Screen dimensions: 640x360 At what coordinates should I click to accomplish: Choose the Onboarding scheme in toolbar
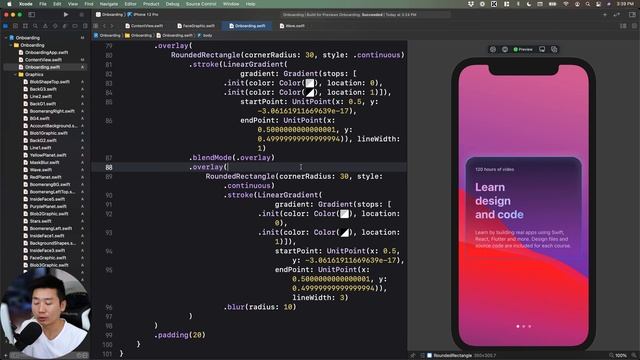[109, 15]
